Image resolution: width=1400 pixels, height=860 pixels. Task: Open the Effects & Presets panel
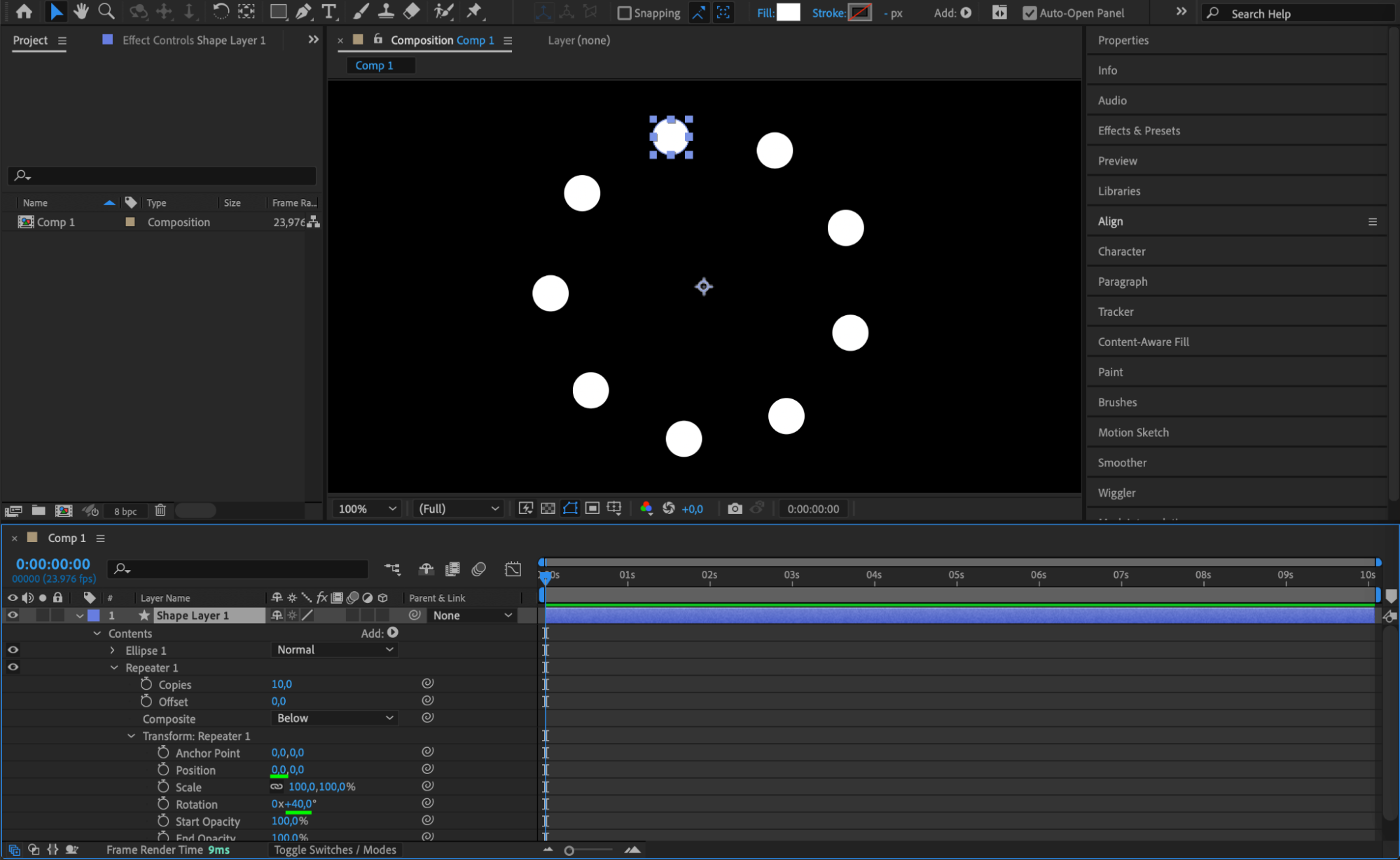(1139, 131)
